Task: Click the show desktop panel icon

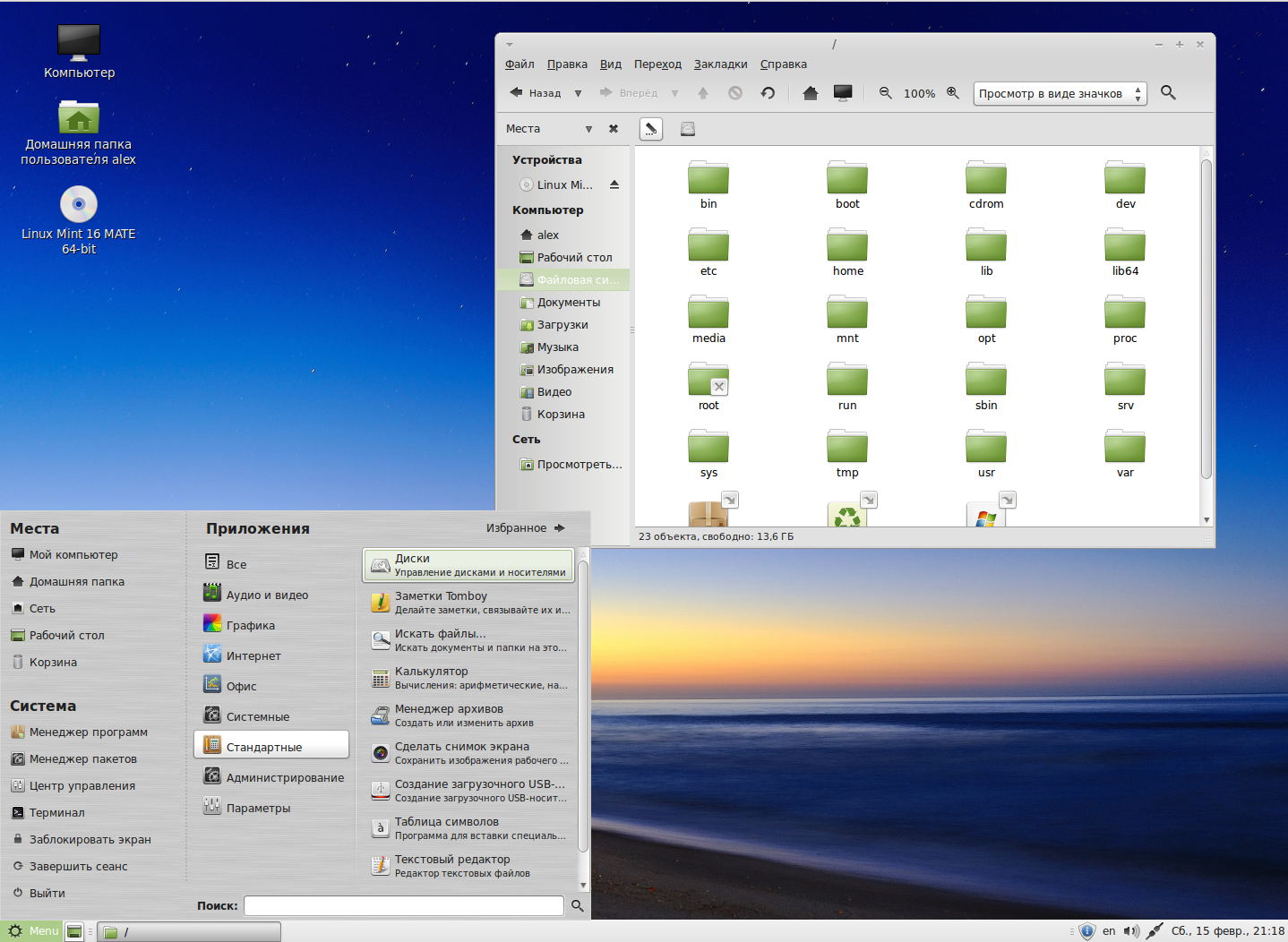Action: coord(75,932)
